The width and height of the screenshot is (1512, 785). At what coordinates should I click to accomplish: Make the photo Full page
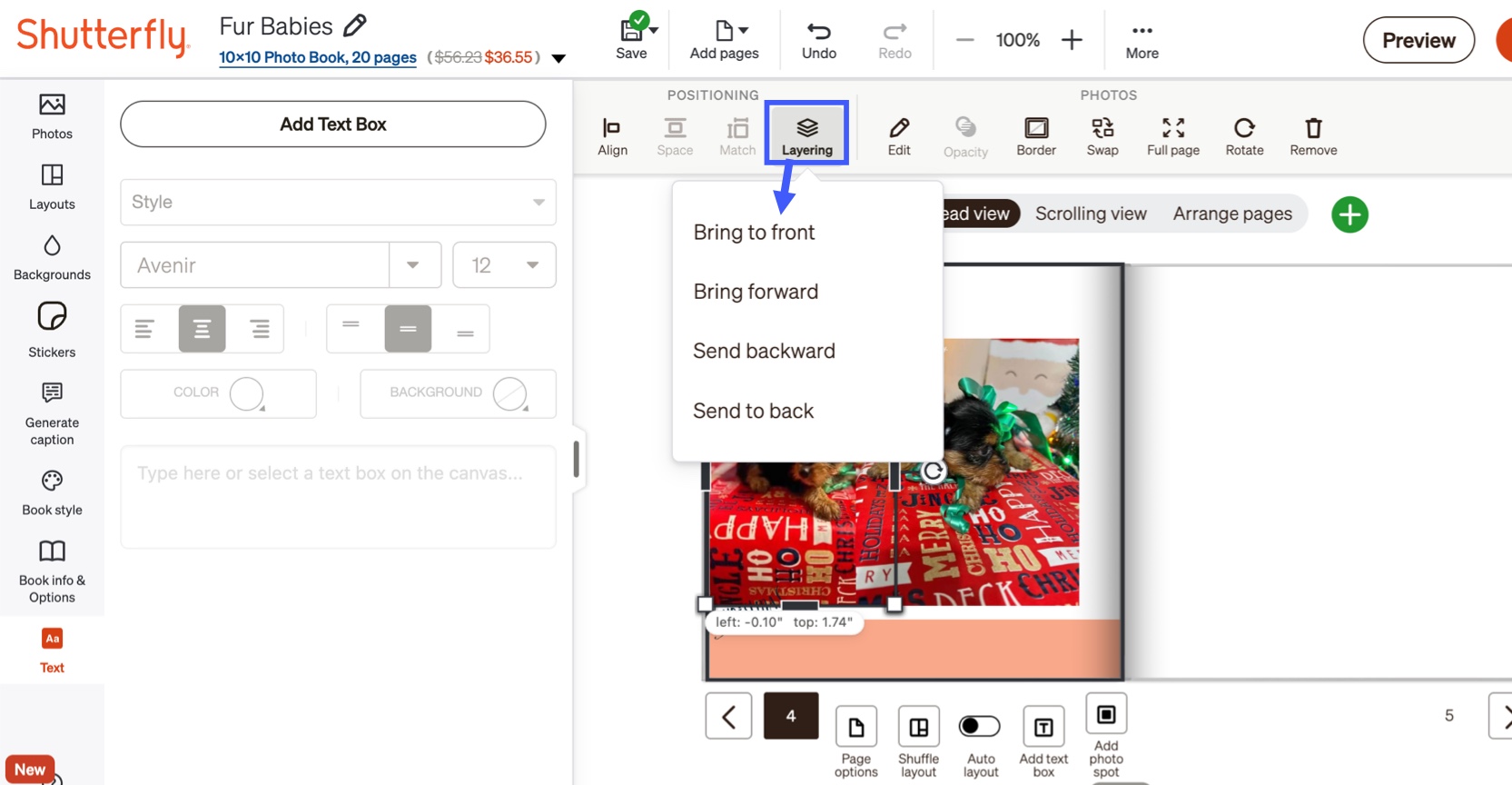[1173, 136]
